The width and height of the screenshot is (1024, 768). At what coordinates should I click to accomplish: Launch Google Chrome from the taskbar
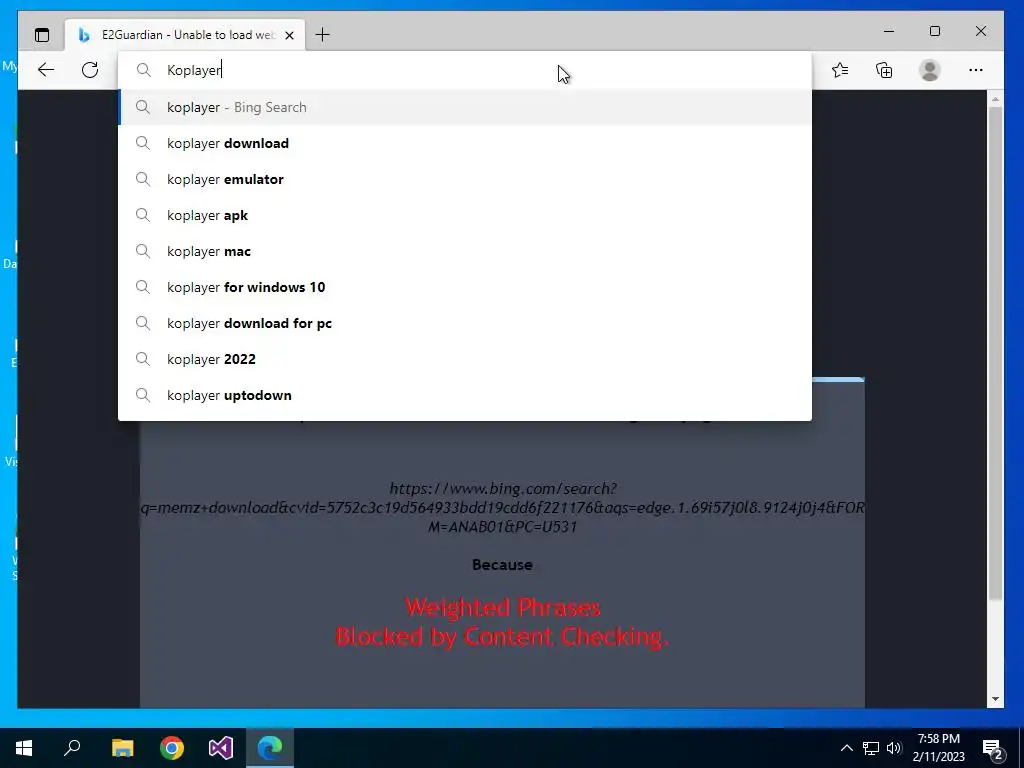[172, 748]
